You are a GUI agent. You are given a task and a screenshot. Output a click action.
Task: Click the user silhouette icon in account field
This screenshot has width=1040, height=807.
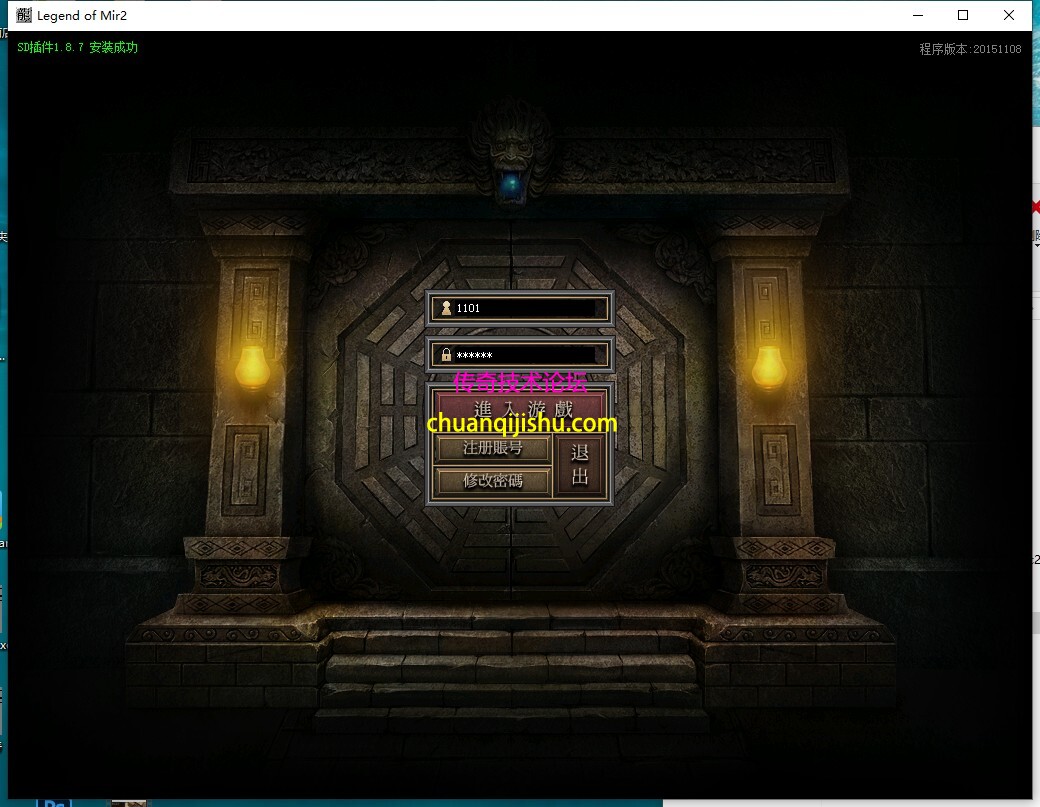coord(446,308)
